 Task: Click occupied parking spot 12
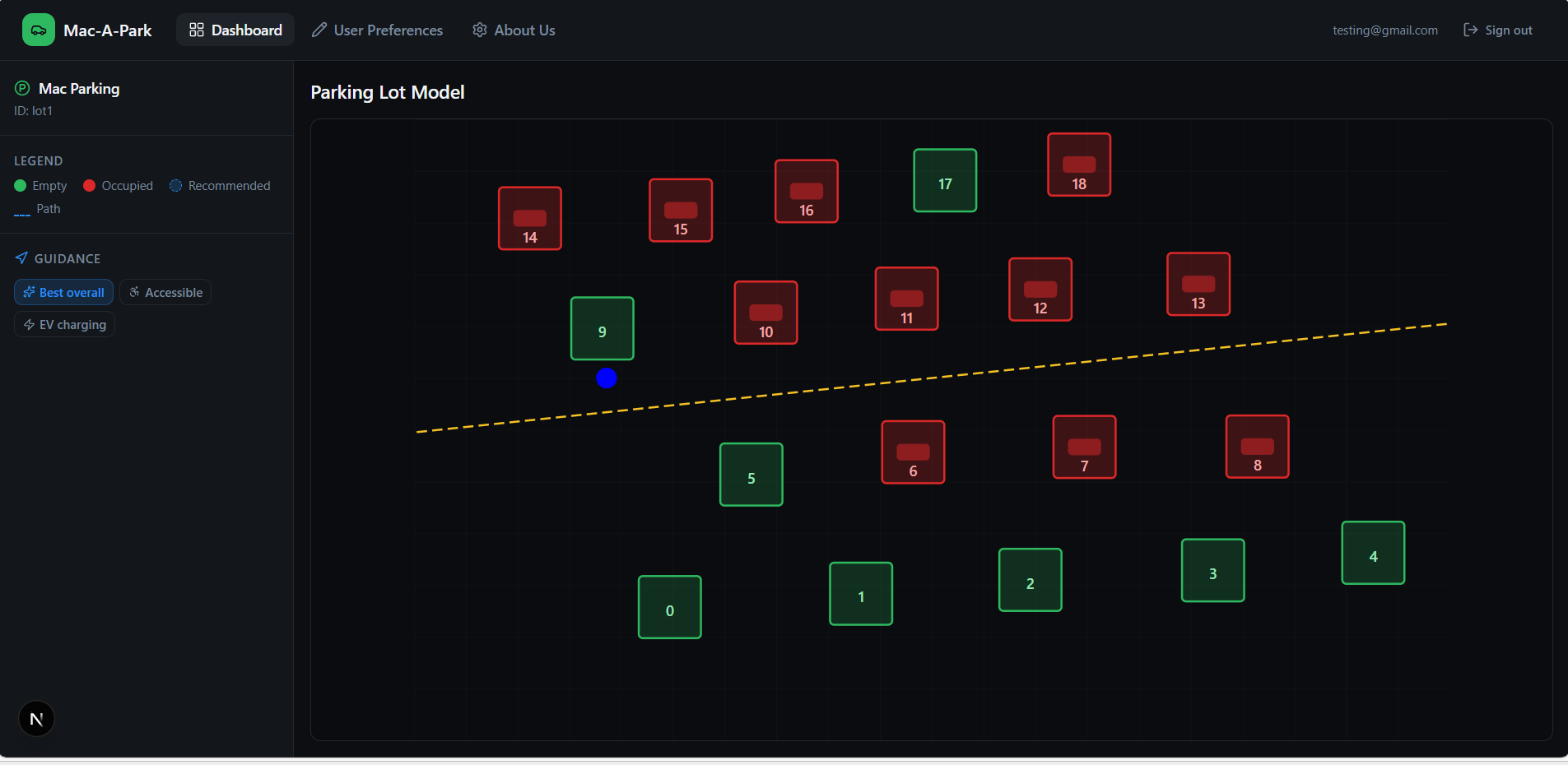1041,290
